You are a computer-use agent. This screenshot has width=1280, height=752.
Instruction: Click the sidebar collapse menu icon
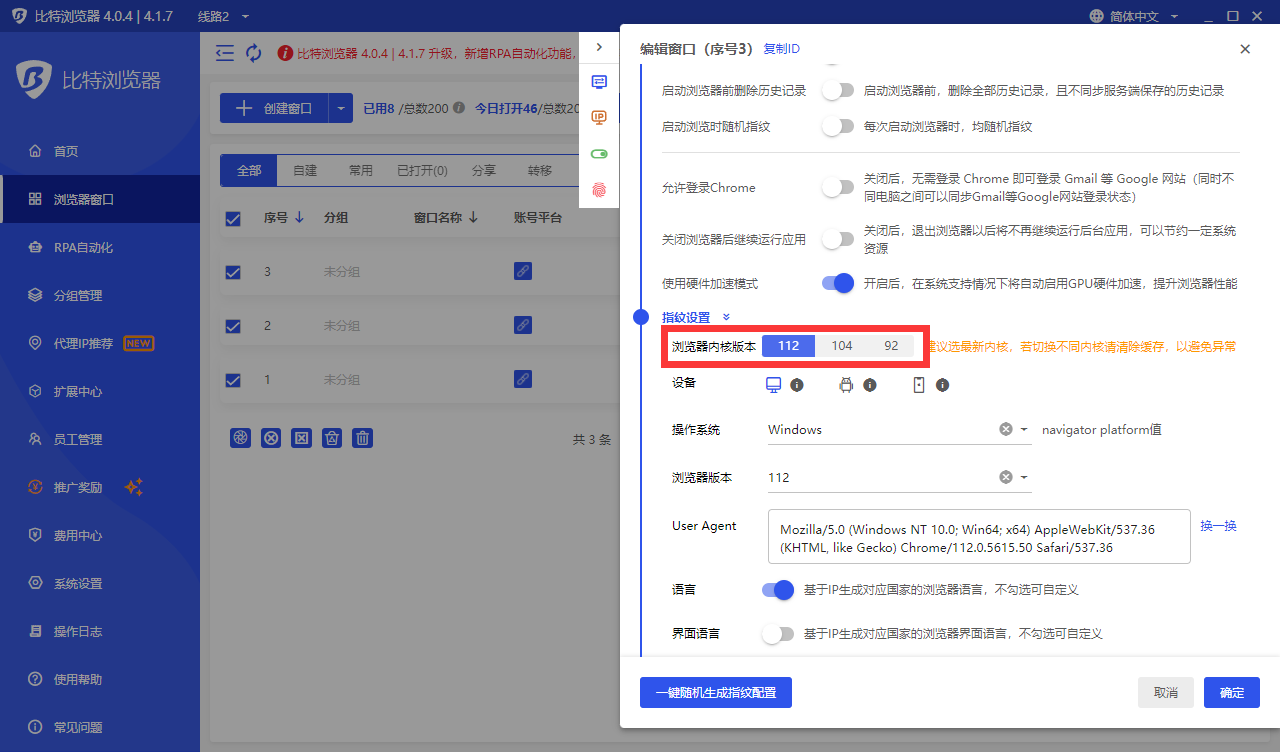pyautogui.click(x=225, y=53)
